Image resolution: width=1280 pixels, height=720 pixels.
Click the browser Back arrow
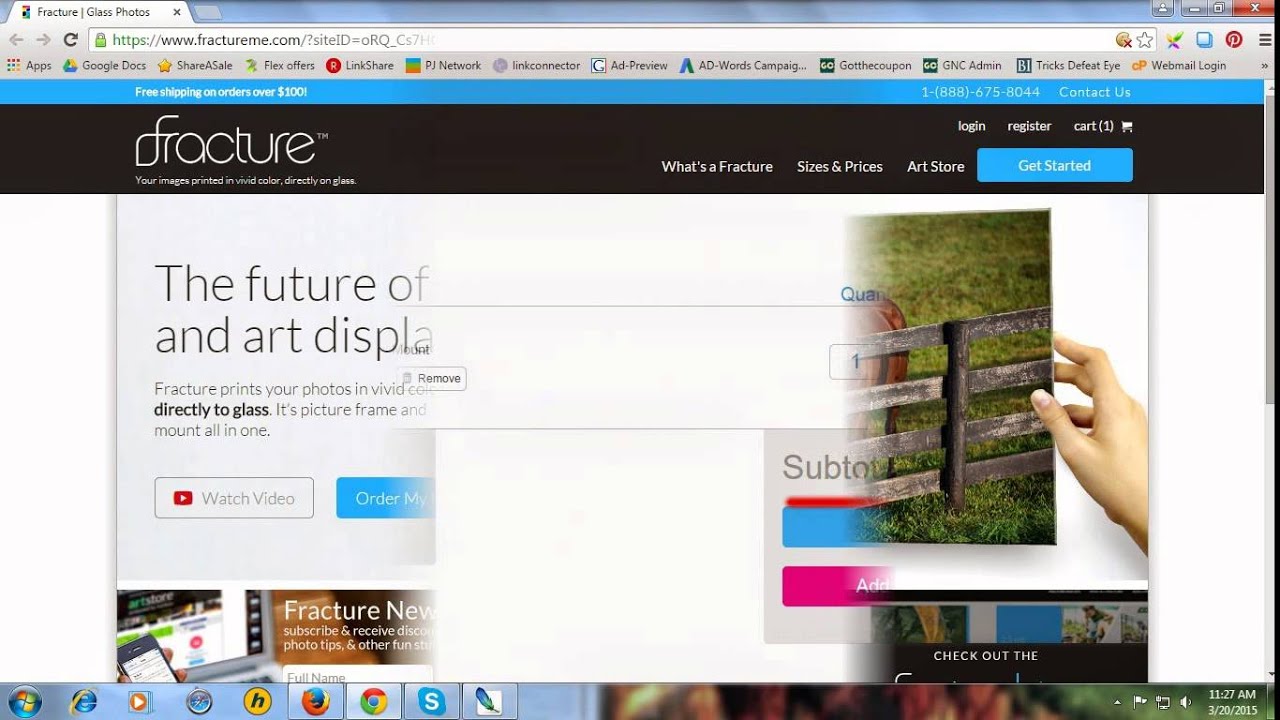point(16,40)
